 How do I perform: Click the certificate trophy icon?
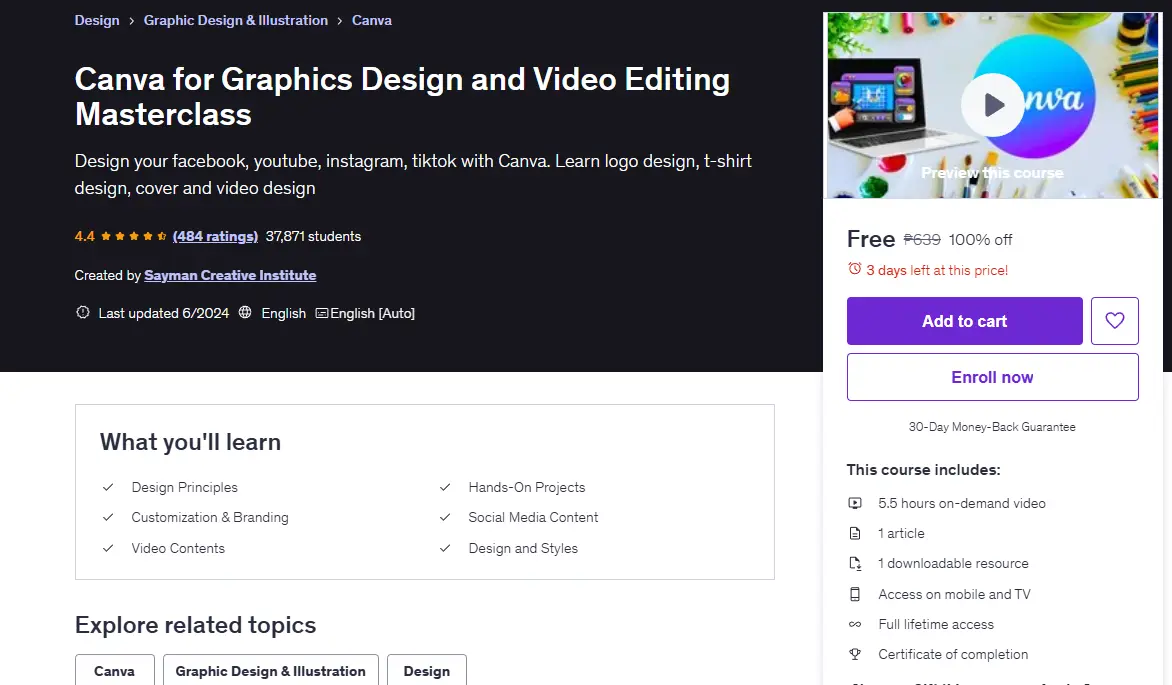tap(855, 654)
